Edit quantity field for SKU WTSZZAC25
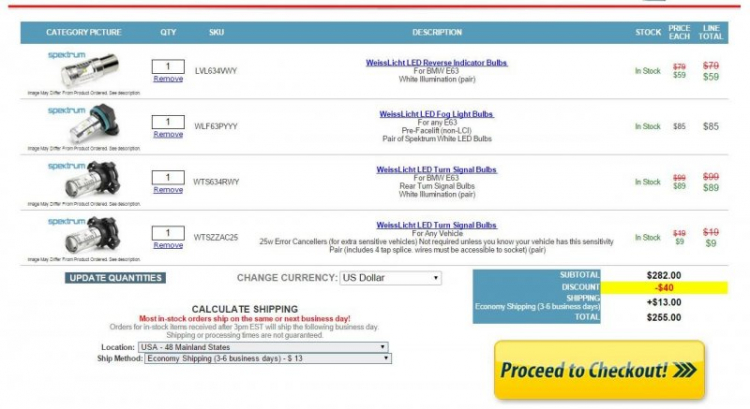The image size is (750, 409). pyautogui.click(x=168, y=233)
